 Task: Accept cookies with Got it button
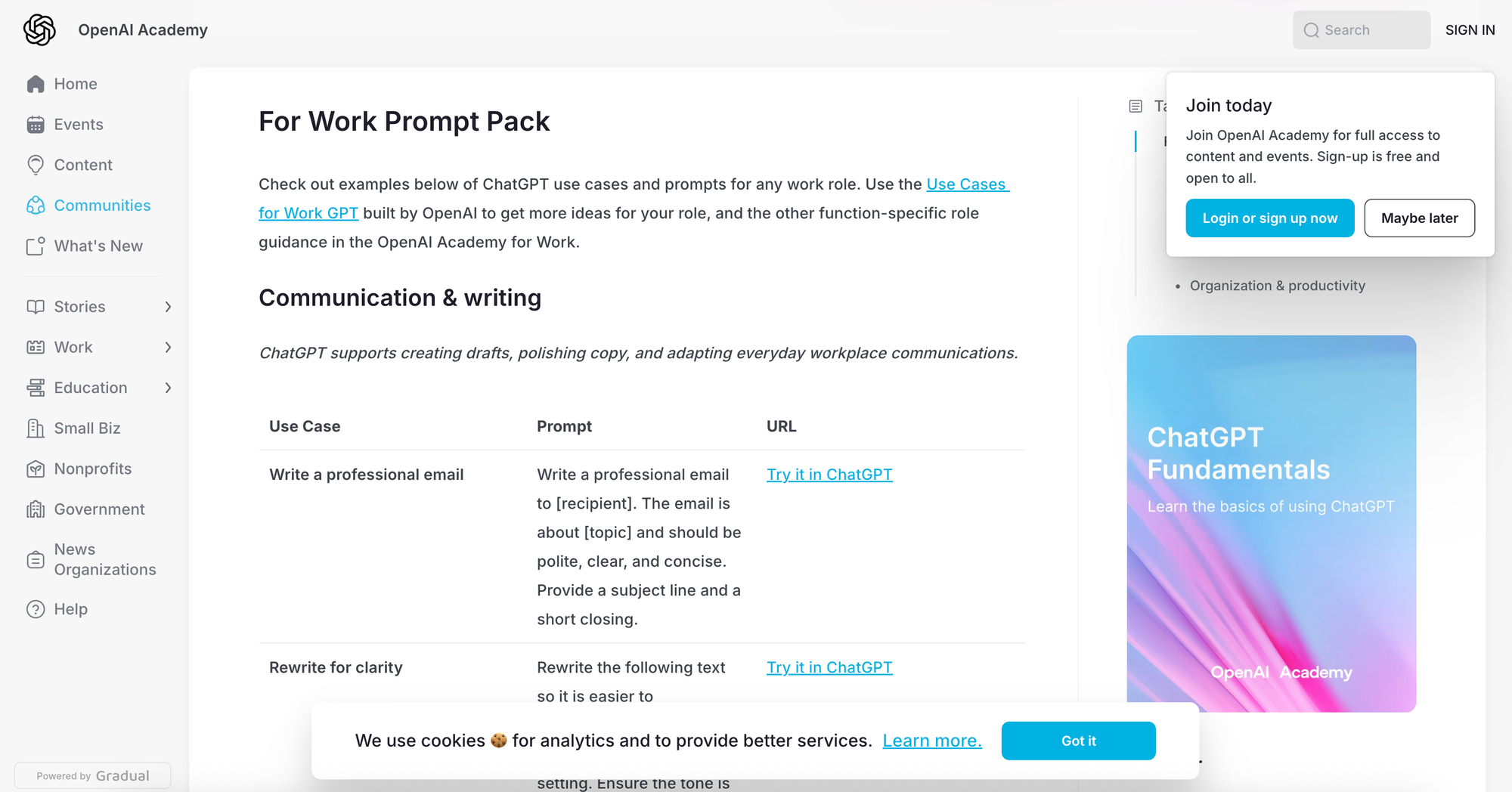[1078, 741]
